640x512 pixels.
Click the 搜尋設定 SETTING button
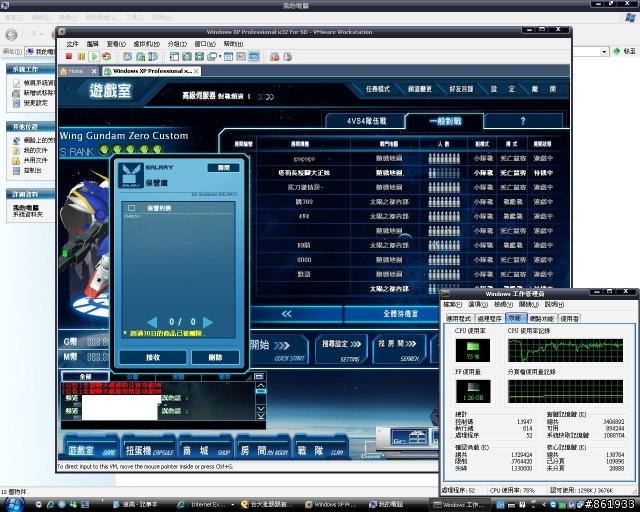click(341, 349)
